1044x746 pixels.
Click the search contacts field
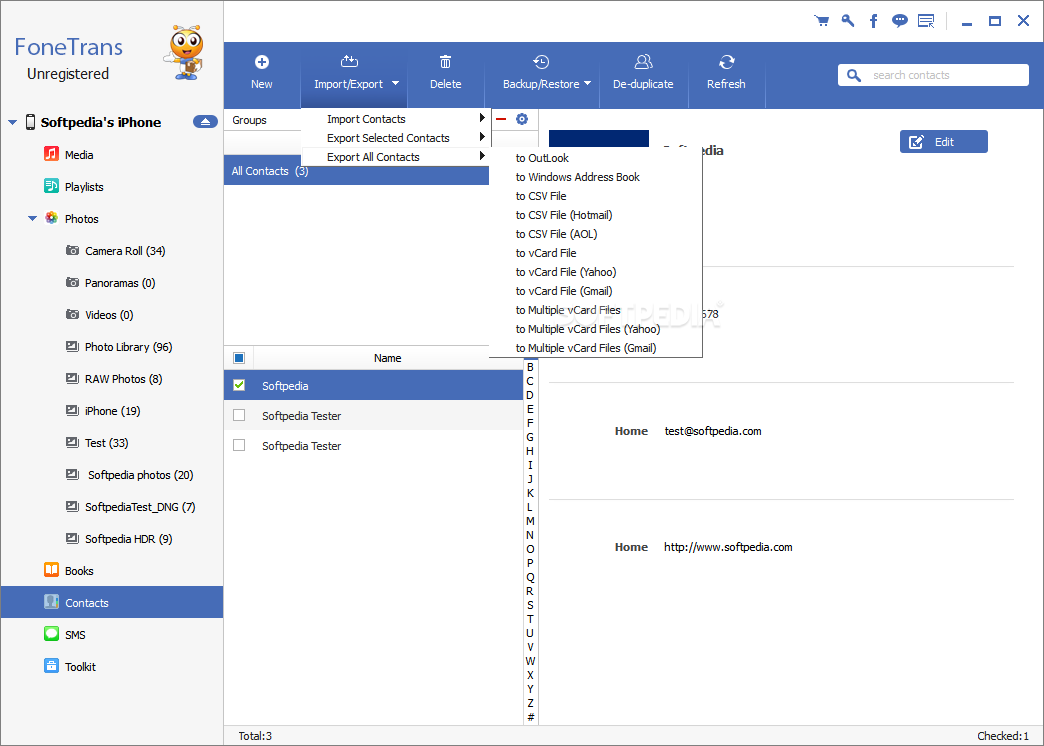pyautogui.click(x=933, y=75)
